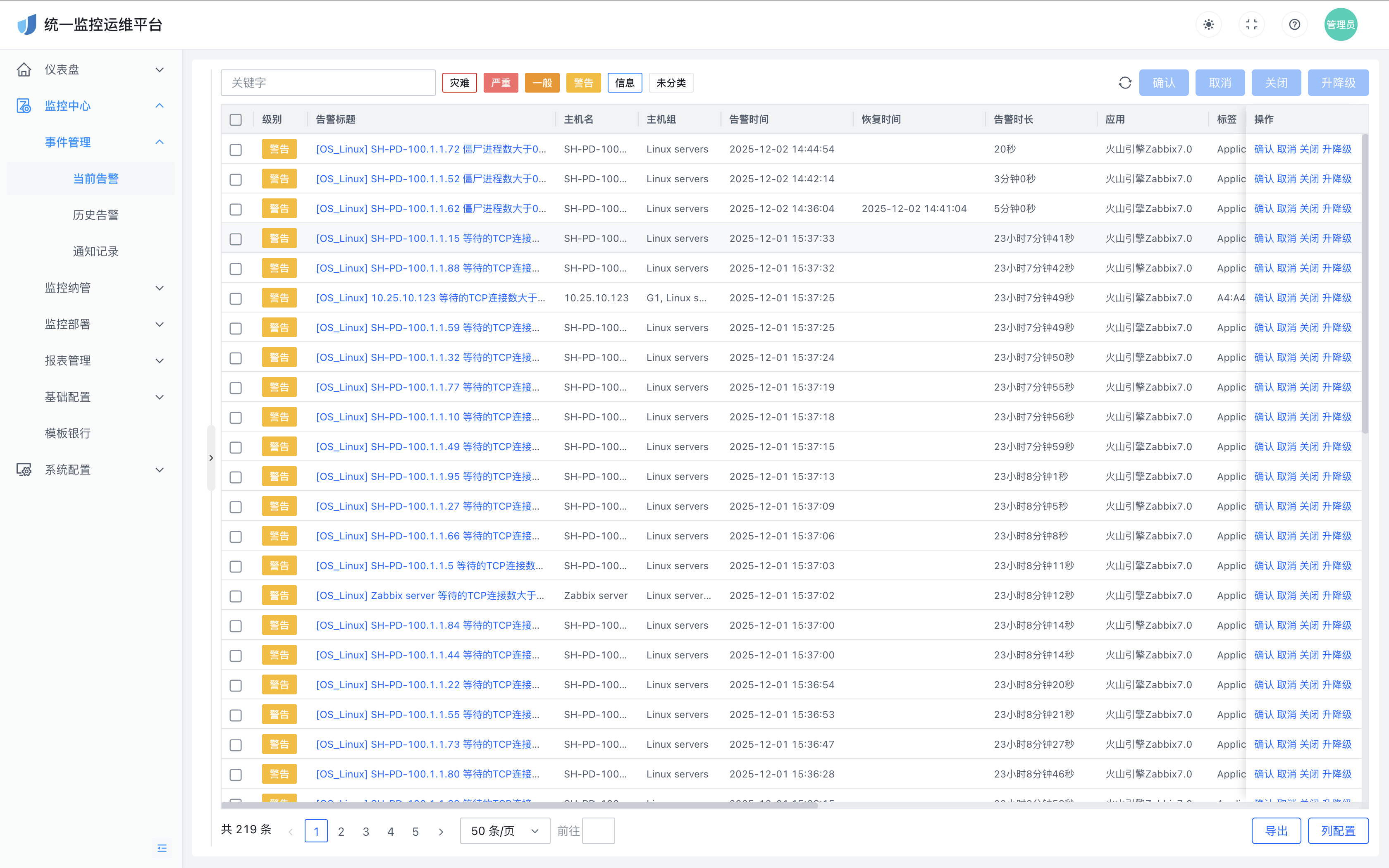Open the 50 条/页 page size dropdown
The image size is (1389, 868).
pos(504,831)
